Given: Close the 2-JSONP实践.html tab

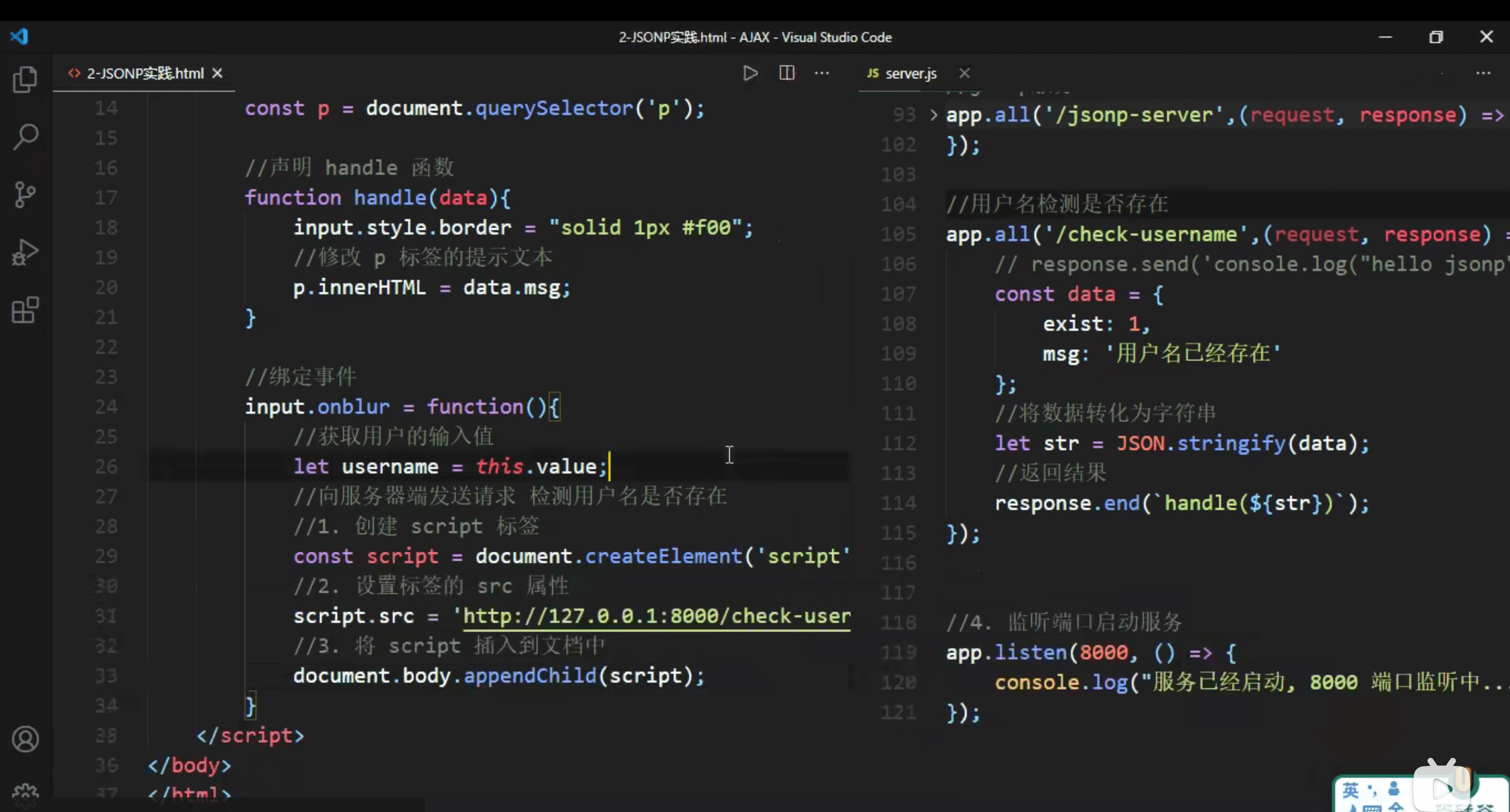Looking at the screenshot, I should click(217, 73).
